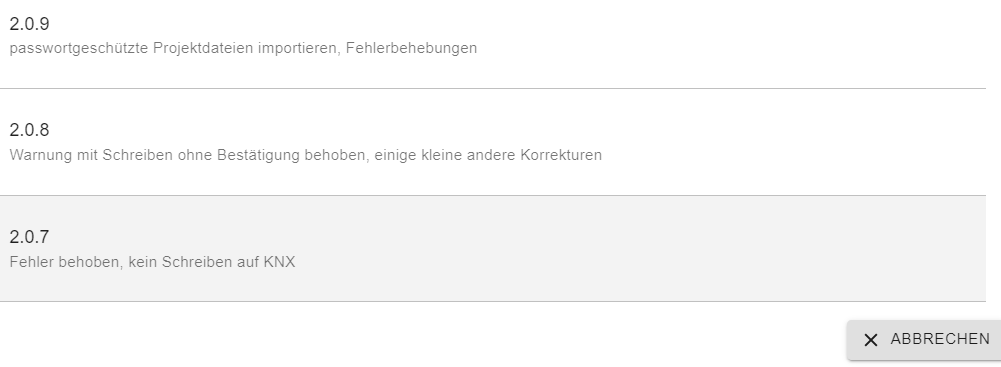The height and width of the screenshot is (367, 1001).
Task: Click the Warnung mit Schreiben description text
Action: [306, 155]
